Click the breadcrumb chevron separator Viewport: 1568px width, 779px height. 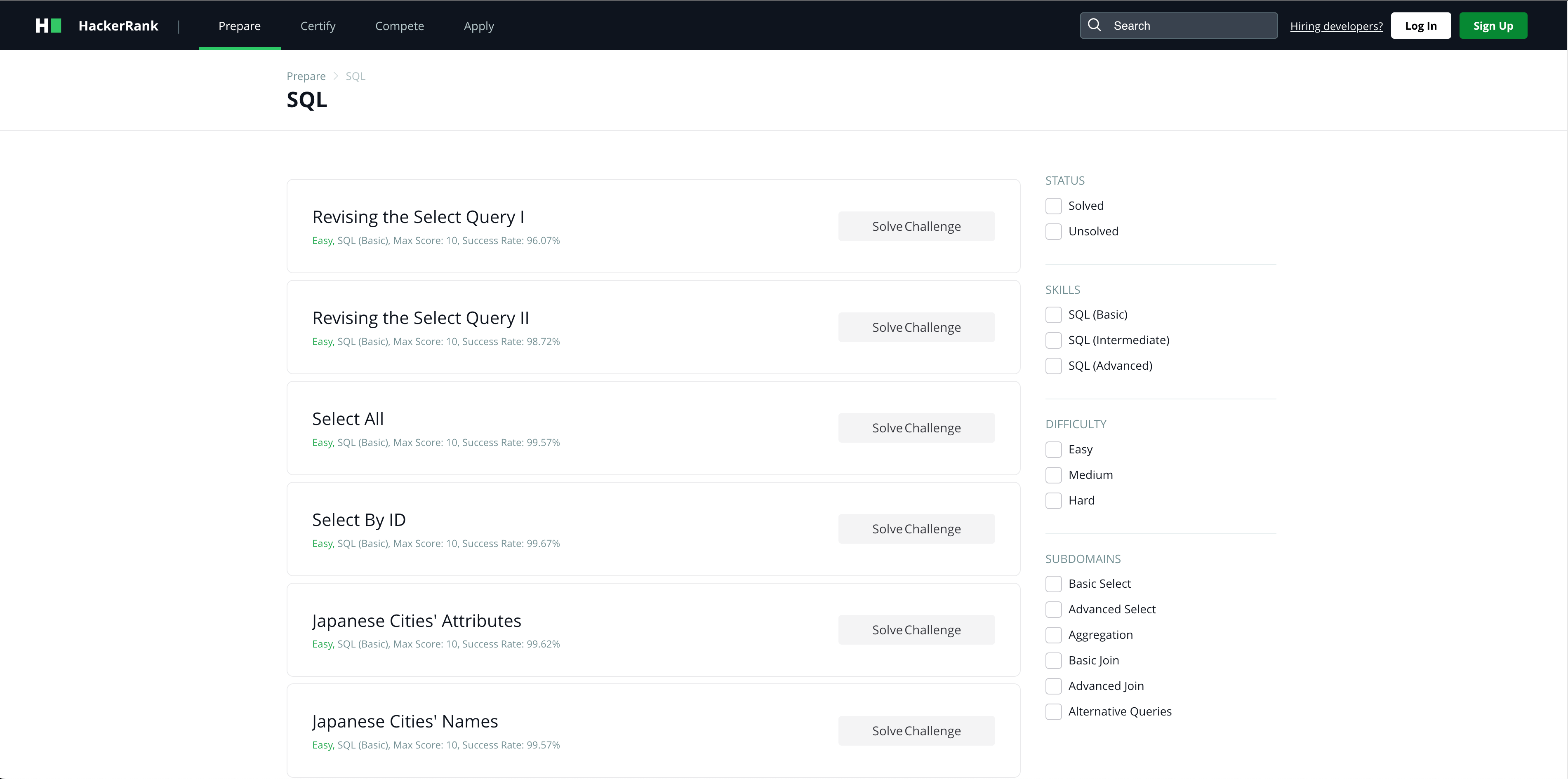(x=335, y=76)
